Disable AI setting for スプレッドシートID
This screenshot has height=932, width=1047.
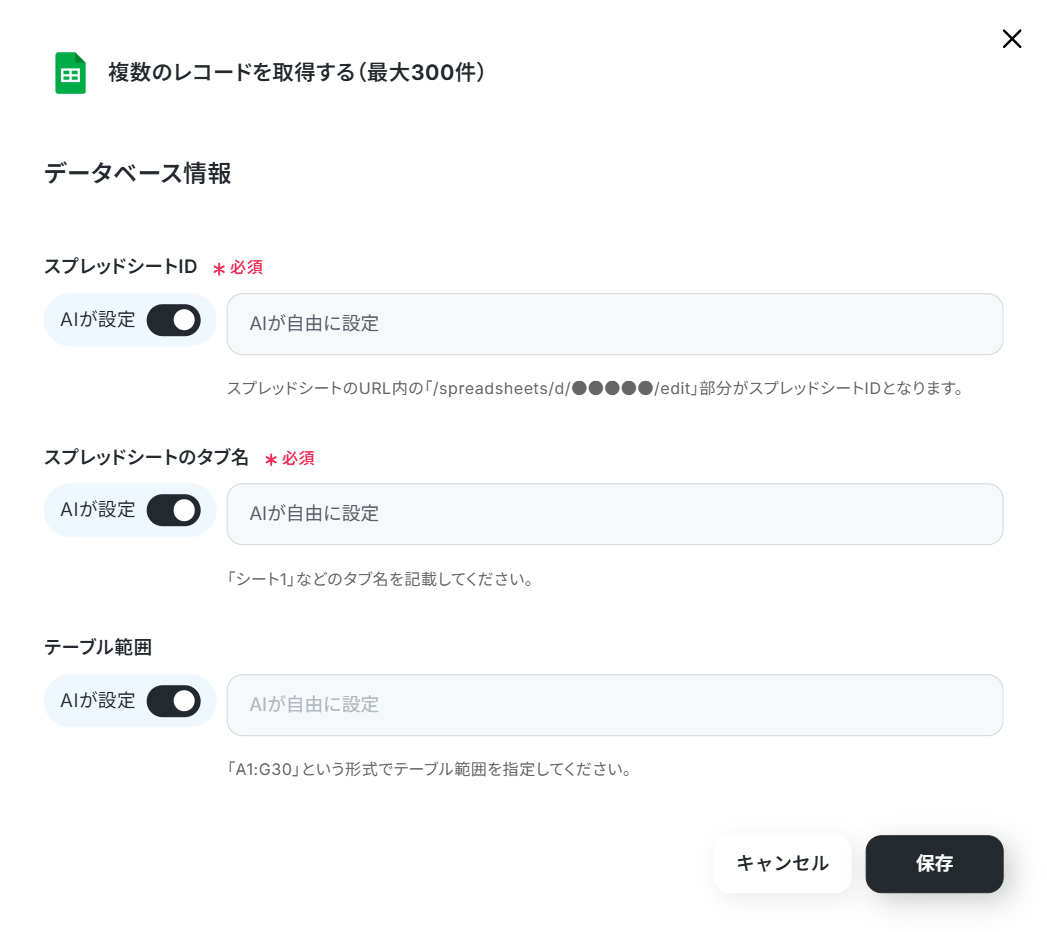[174, 320]
